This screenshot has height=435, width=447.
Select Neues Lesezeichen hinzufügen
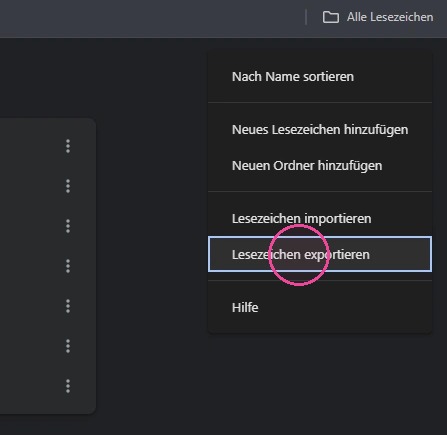(x=320, y=130)
